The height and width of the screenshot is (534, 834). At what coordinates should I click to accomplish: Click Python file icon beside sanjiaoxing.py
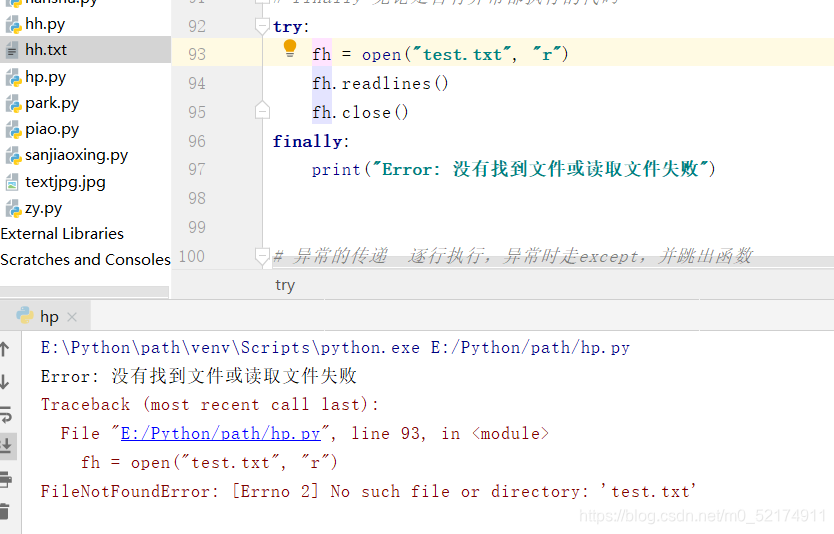[13, 156]
